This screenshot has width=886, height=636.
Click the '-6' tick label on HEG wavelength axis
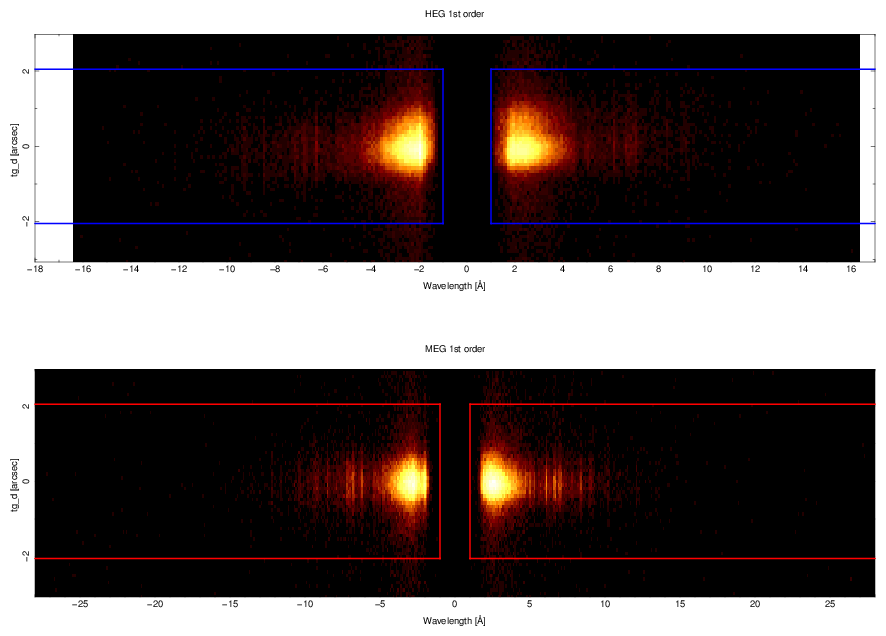click(x=323, y=269)
